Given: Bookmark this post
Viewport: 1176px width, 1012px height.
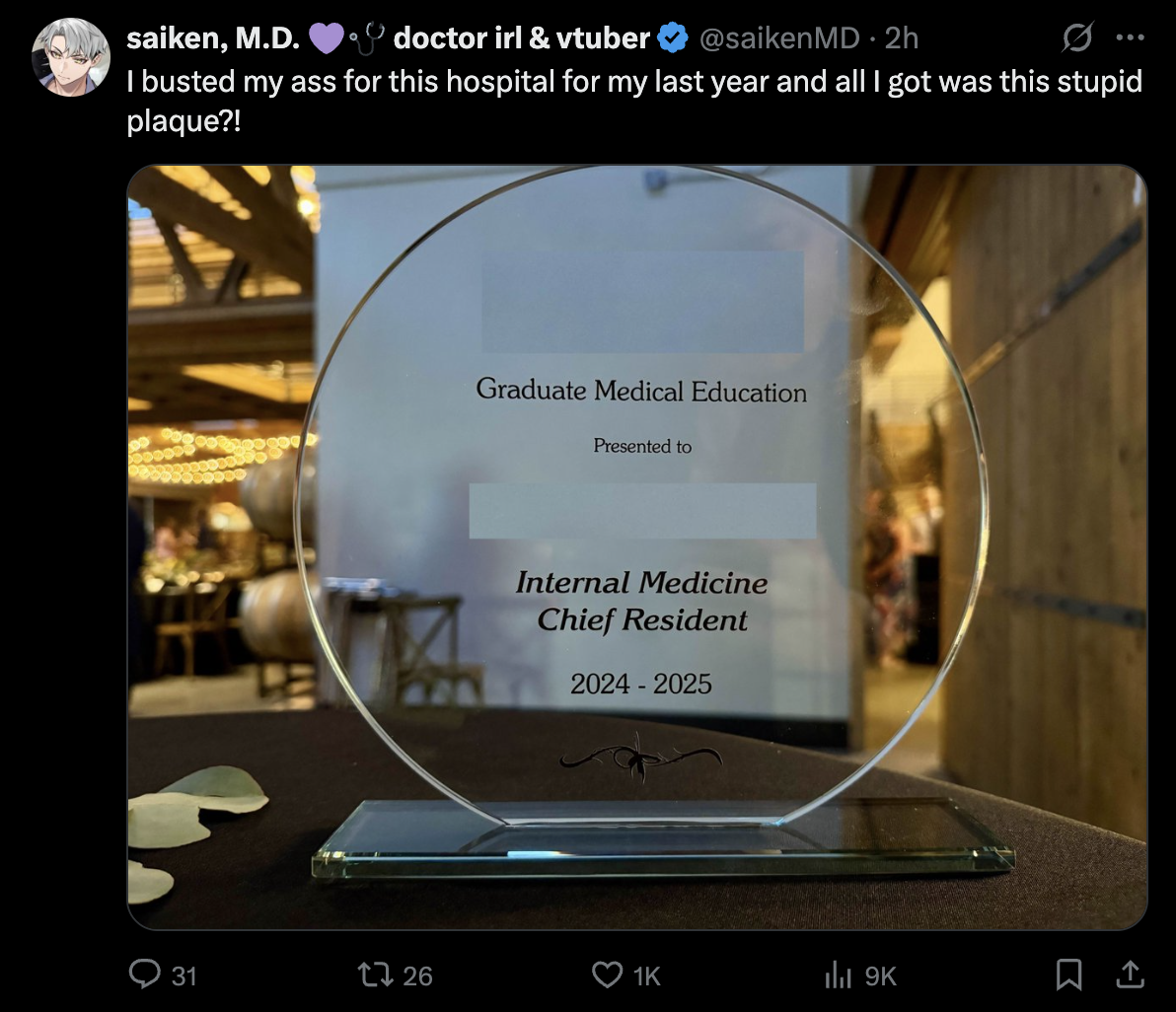Looking at the screenshot, I should point(1068,975).
